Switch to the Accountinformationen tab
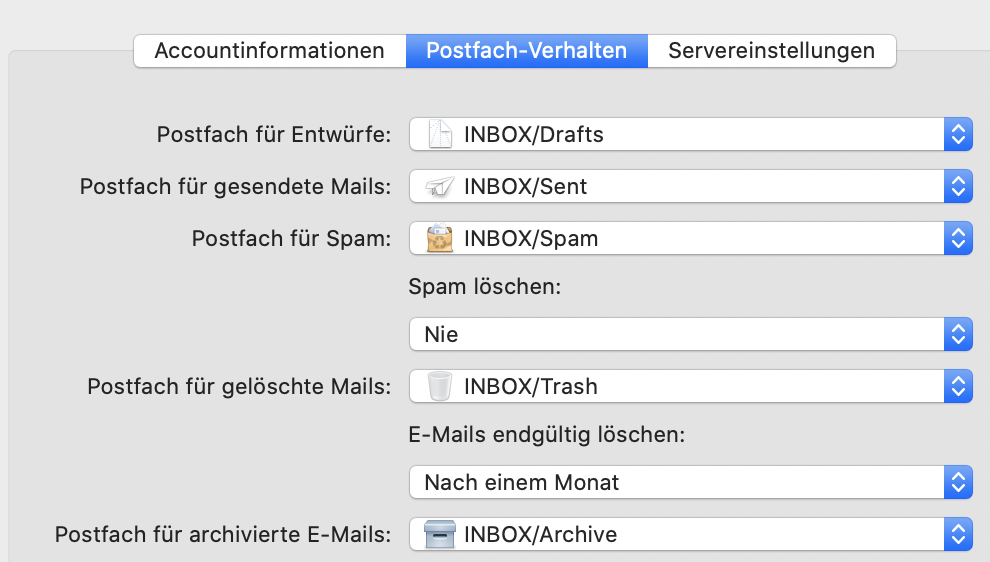This screenshot has width=990, height=562. (270, 50)
